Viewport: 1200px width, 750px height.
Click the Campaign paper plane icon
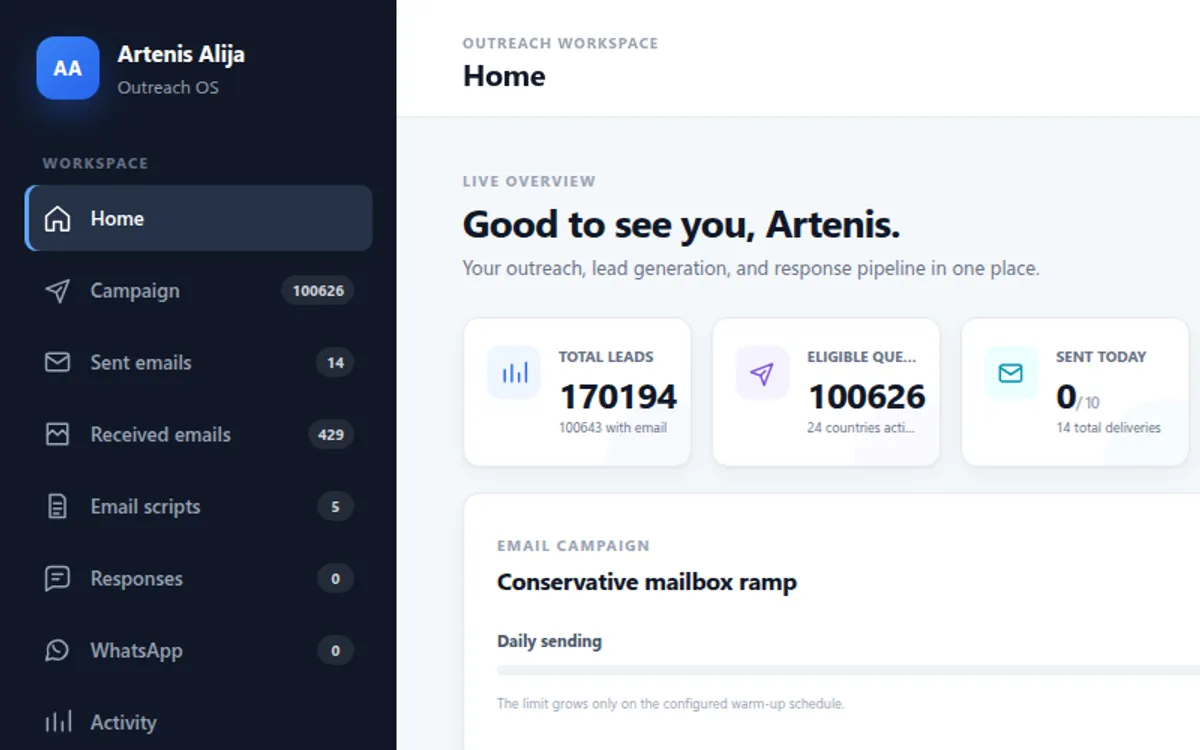58,291
